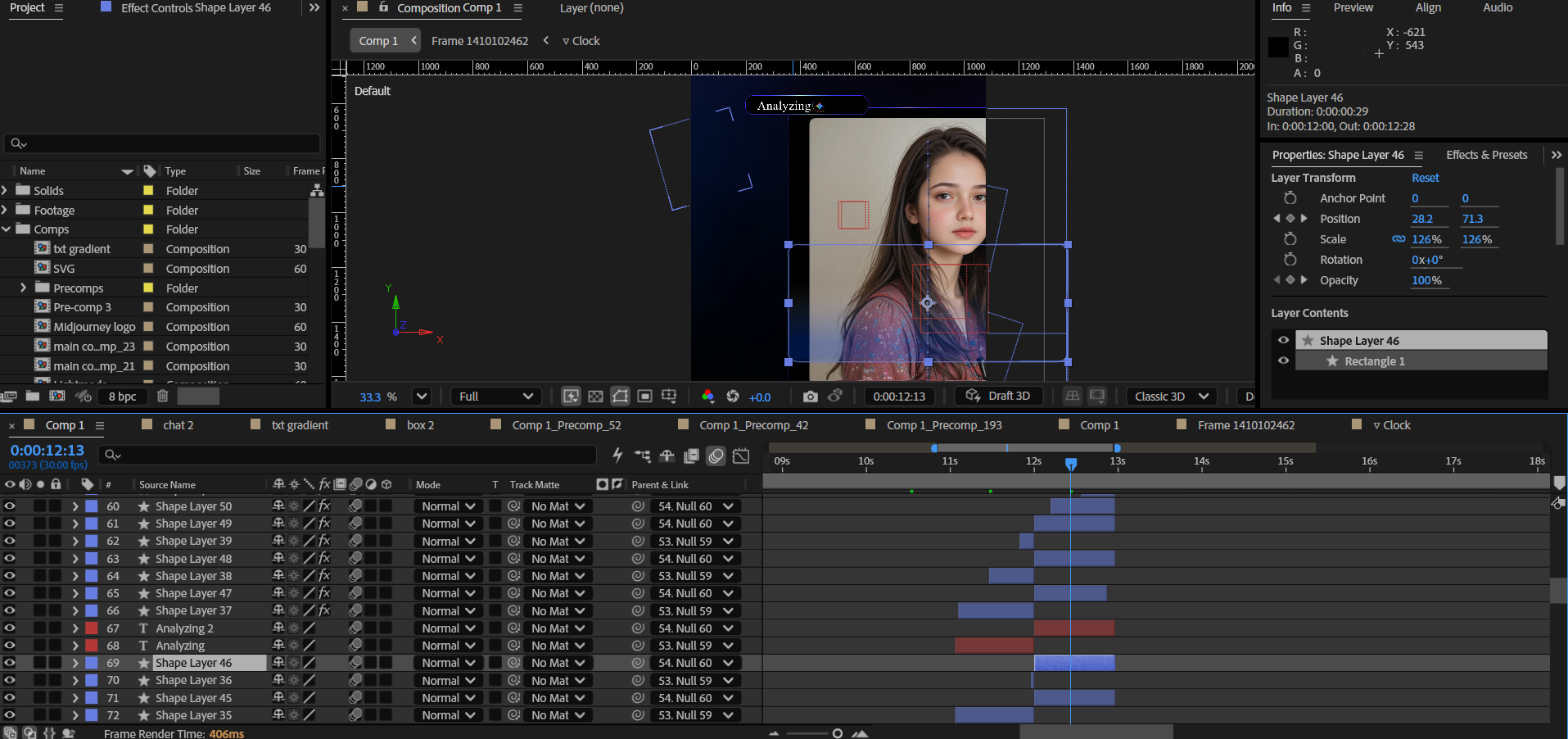Click the Draft 3D button
The width and height of the screenshot is (1568, 739).
998,397
